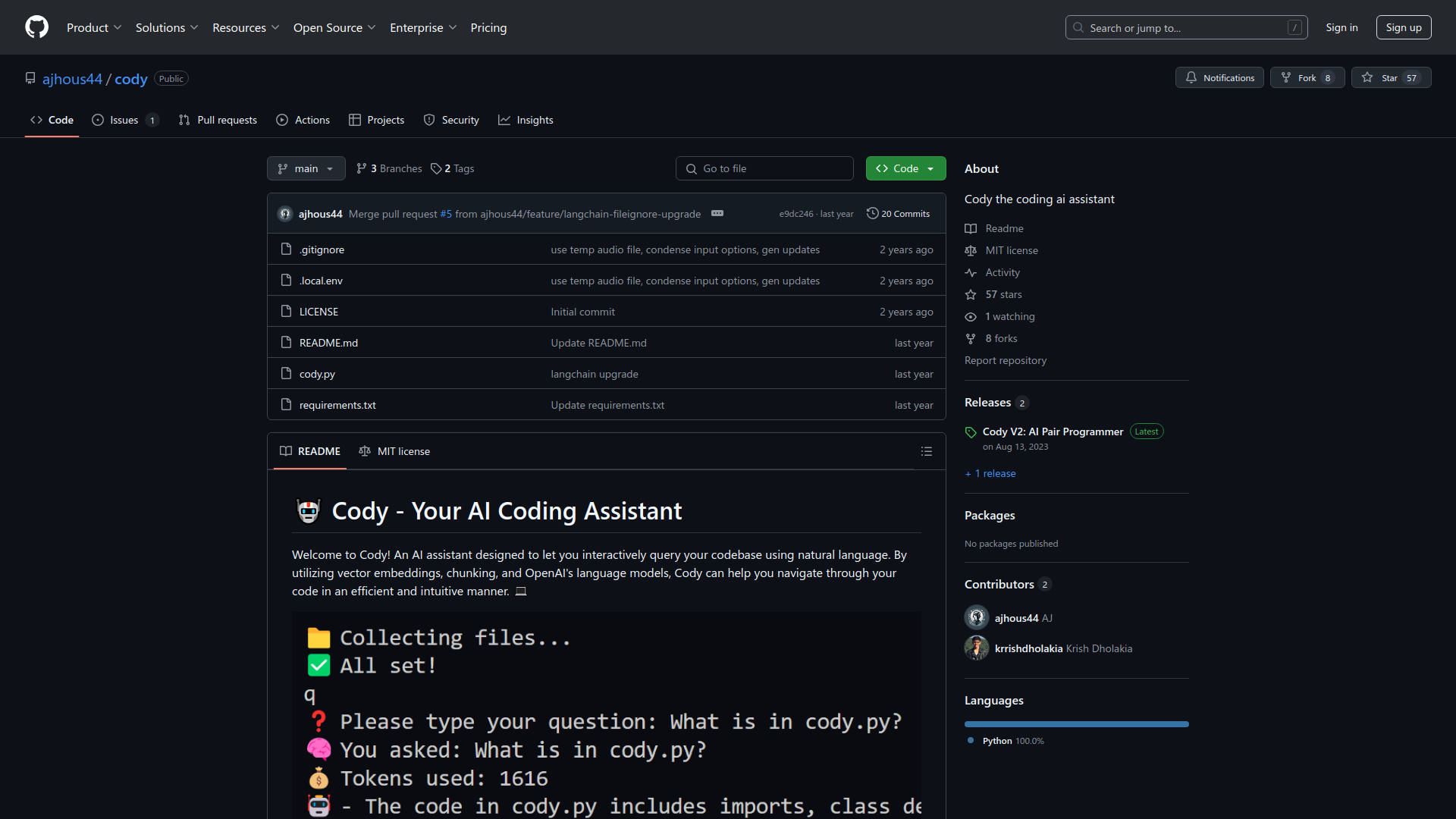View the Insights tab
Viewport: 1456px width, 819px height.
pyautogui.click(x=526, y=120)
